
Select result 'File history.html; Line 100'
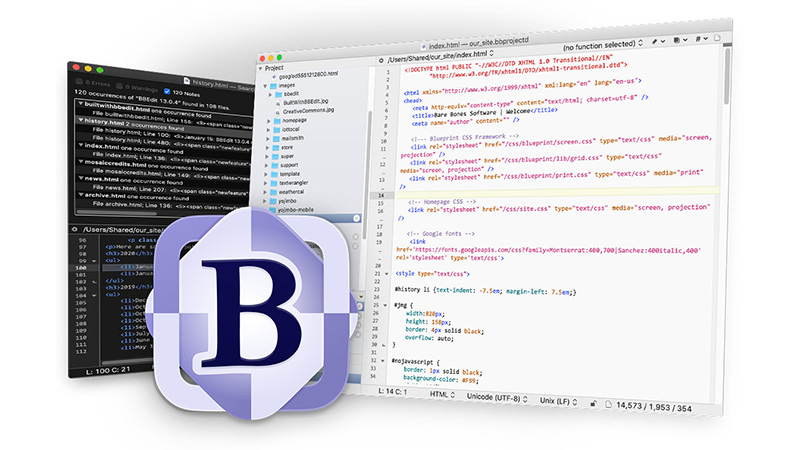pos(172,134)
